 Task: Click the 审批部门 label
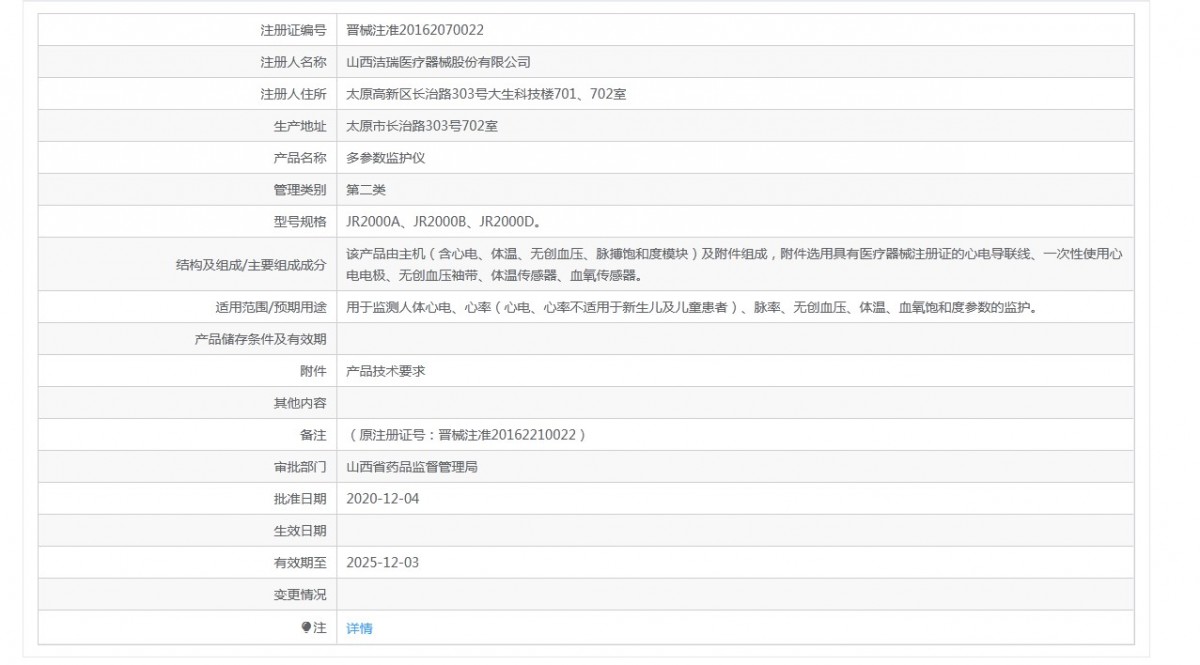(300, 467)
